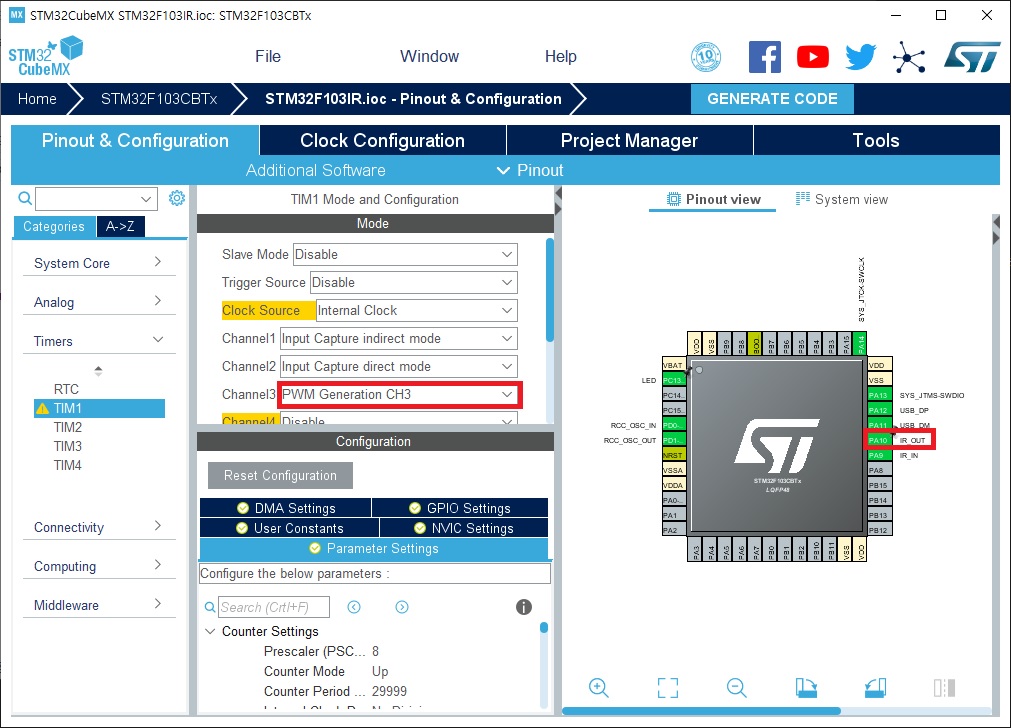Open the Channel2 mode dropdown
Viewport: 1011px width, 728px height.
398,366
